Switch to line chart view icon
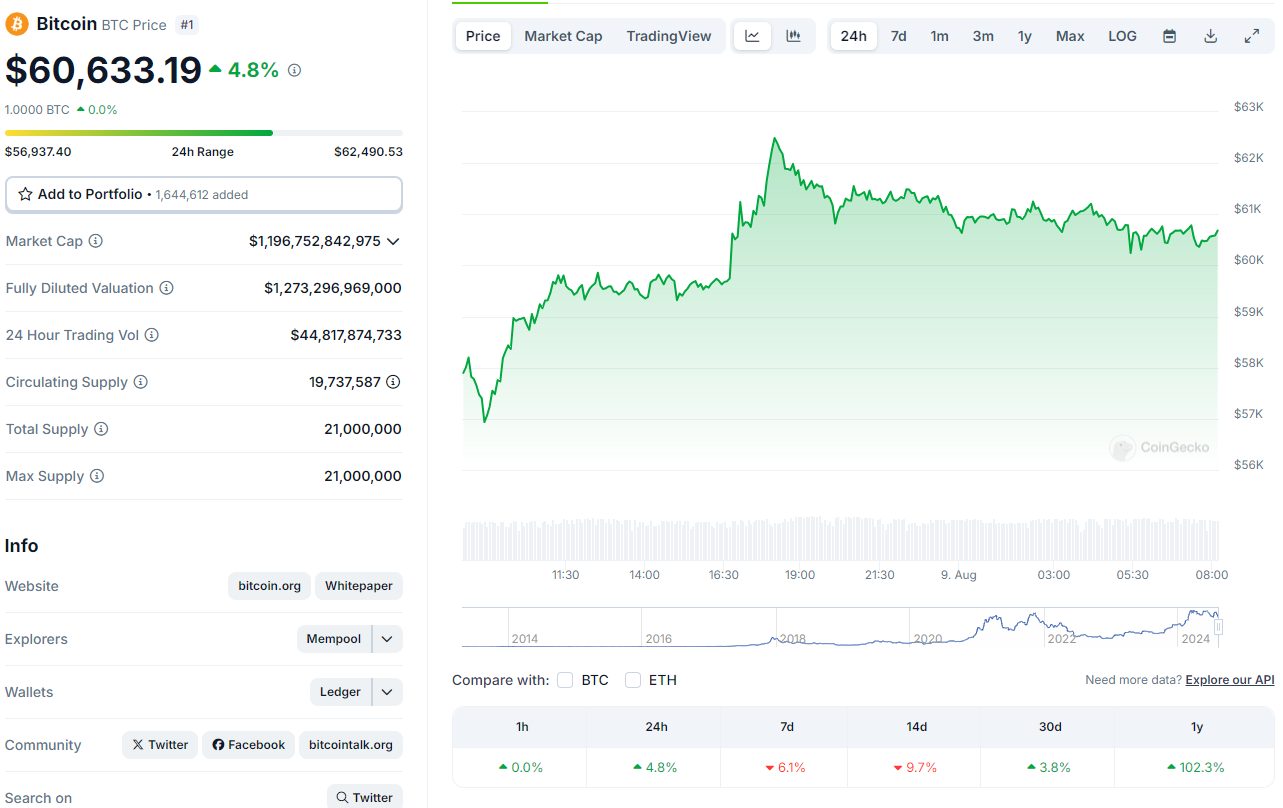This screenshot has width=1283, height=808. click(x=753, y=36)
